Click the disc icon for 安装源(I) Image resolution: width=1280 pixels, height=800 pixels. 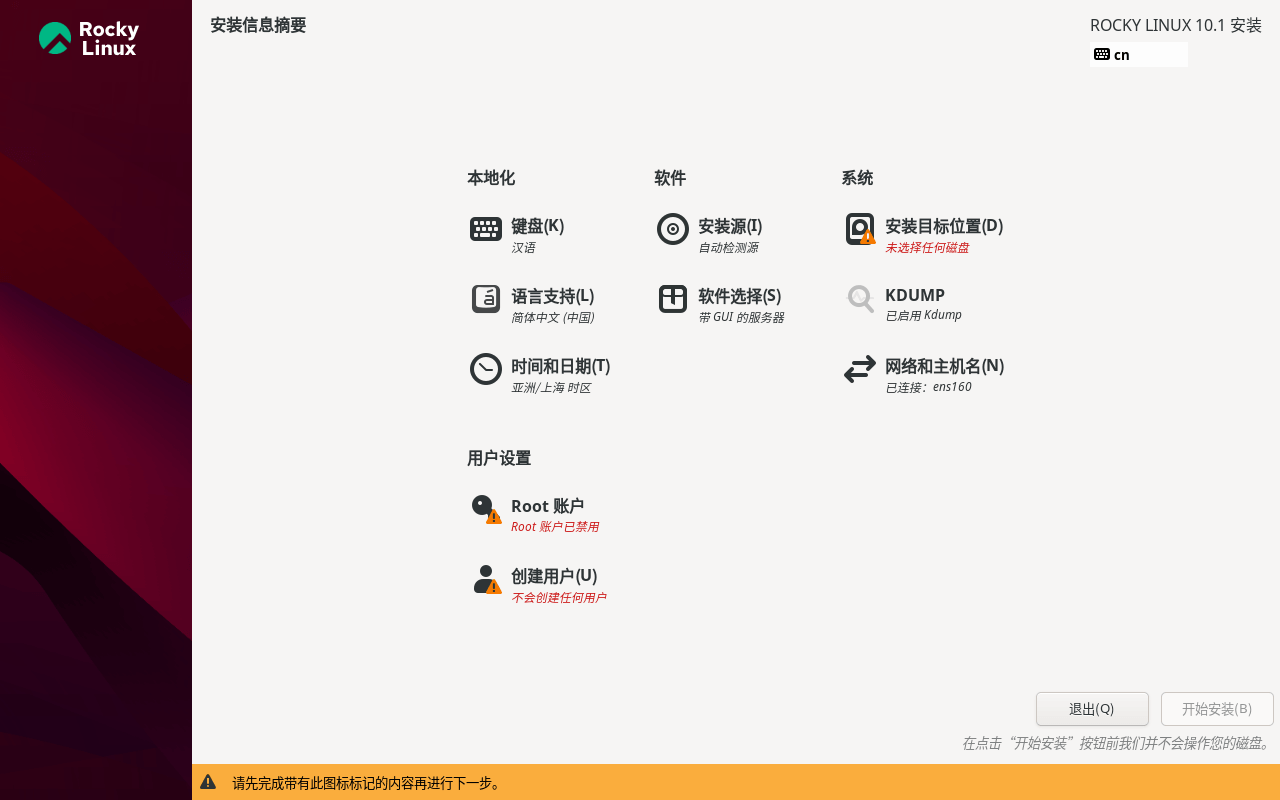(x=673, y=229)
